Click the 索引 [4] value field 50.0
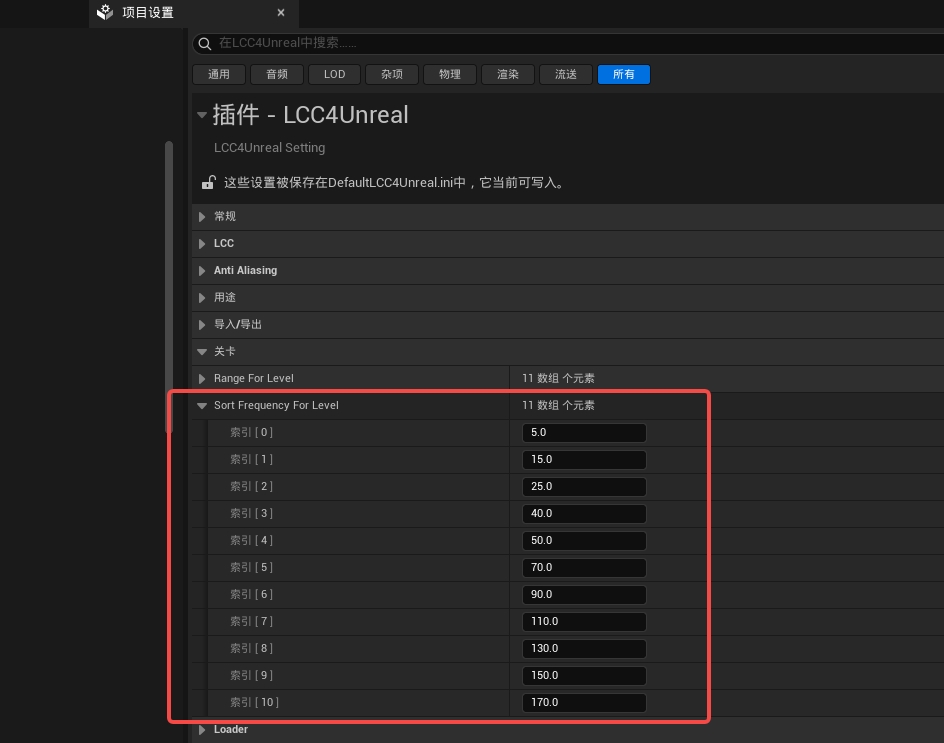Viewport: 944px width, 743px height. [x=584, y=541]
